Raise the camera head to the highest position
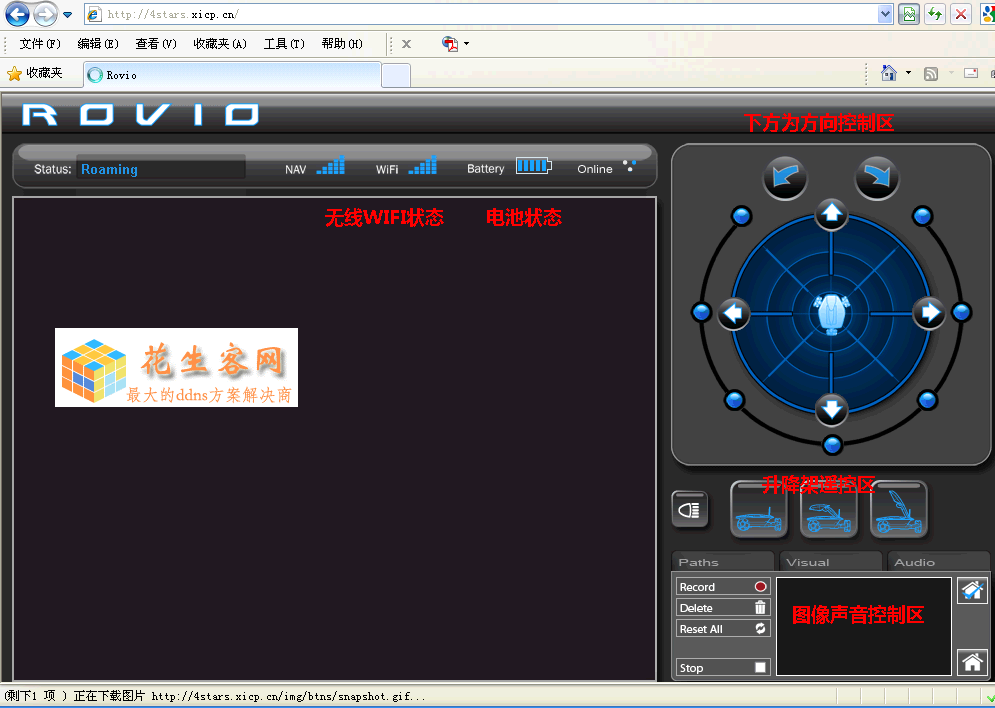 click(899, 509)
